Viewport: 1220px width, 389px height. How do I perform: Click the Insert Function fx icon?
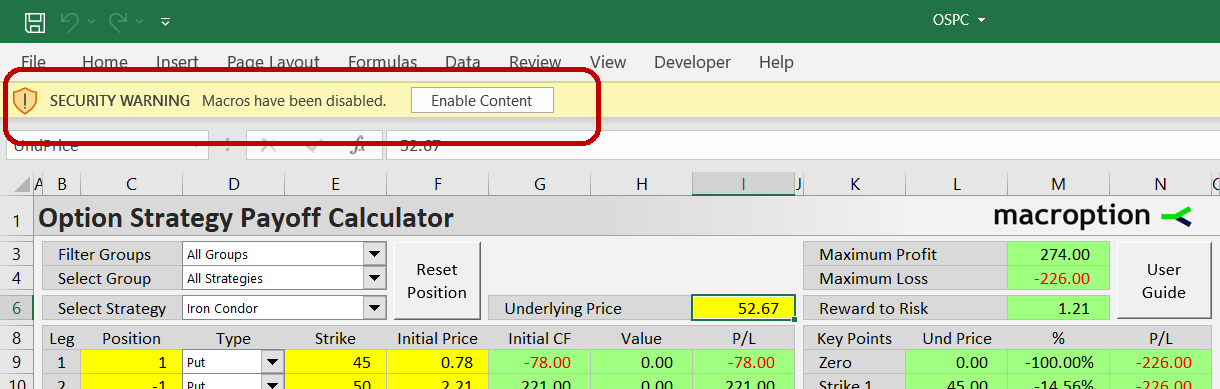pos(358,146)
